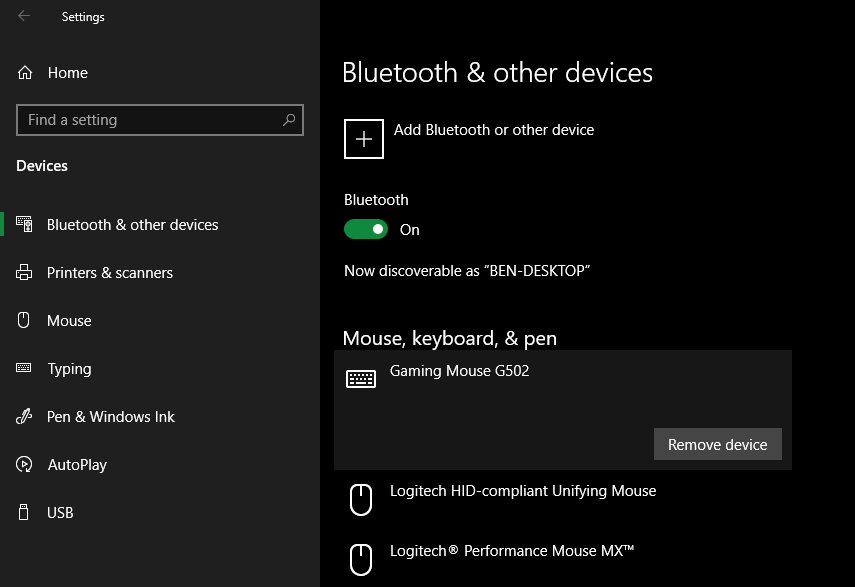Click inside the Find a setting field
Viewport: 855px width, 587px height.
click(150, 120)
